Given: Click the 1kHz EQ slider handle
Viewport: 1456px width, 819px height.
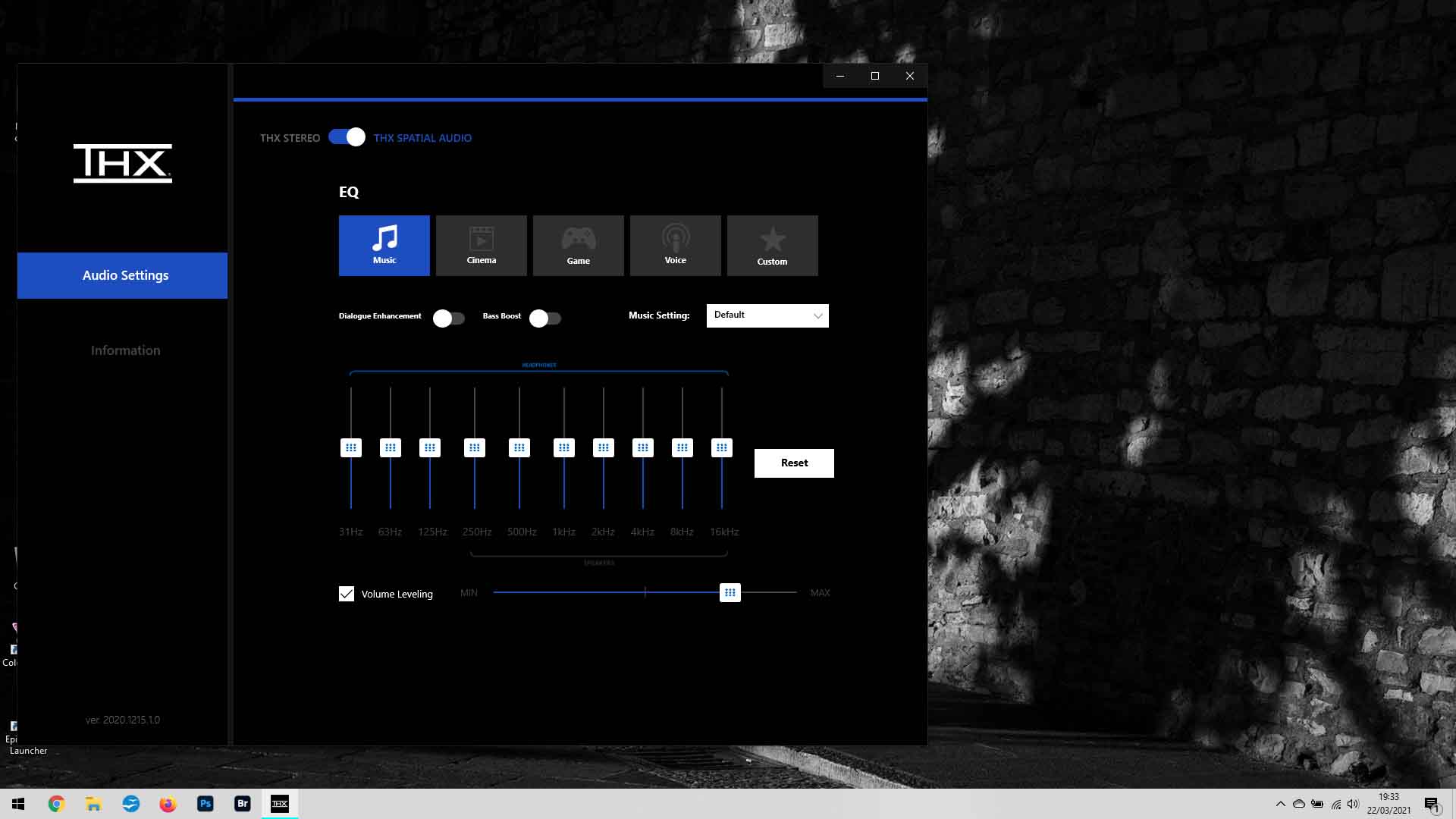Looking at the screenshot, I should coord(564,447).
